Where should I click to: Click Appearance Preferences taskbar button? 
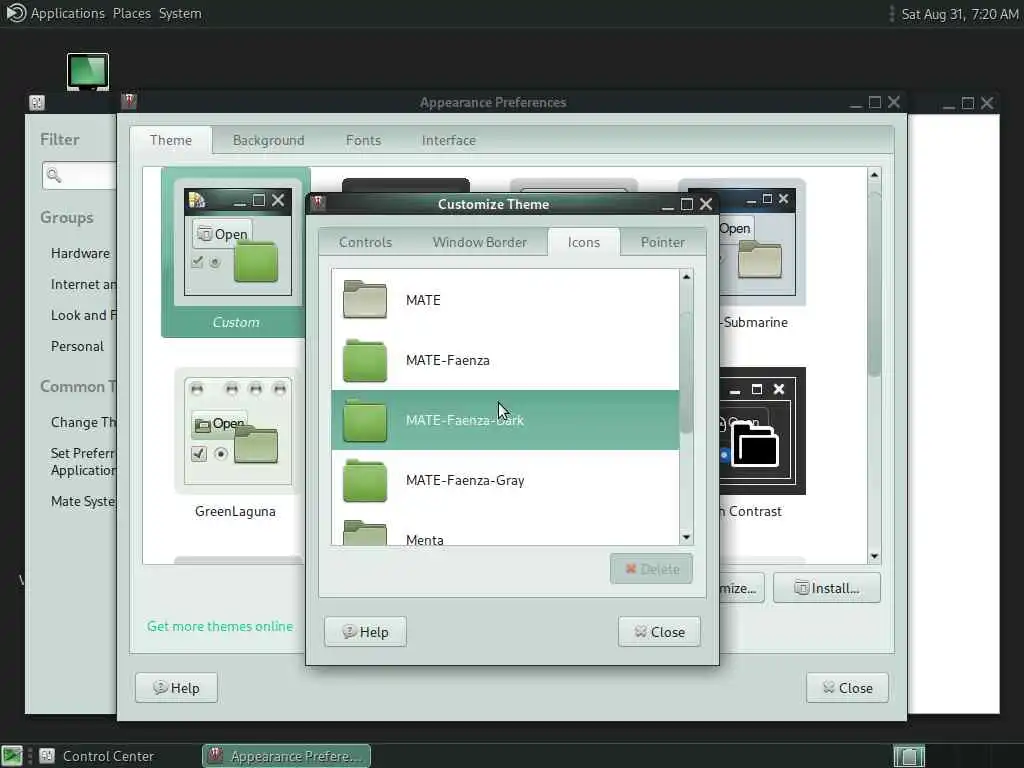click(x=286, y=756)
